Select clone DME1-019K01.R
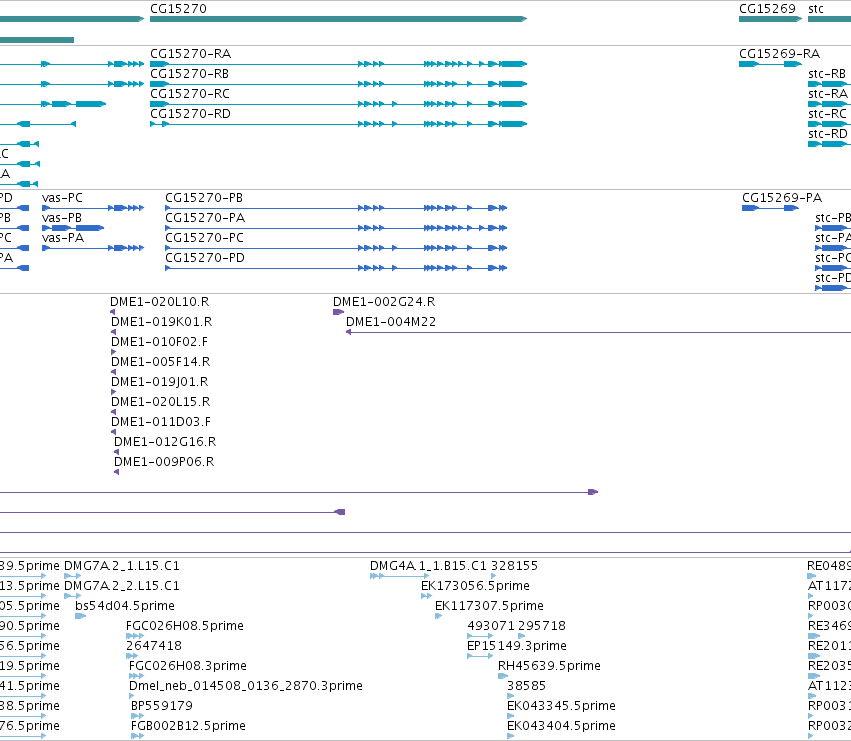 (162, 322)
